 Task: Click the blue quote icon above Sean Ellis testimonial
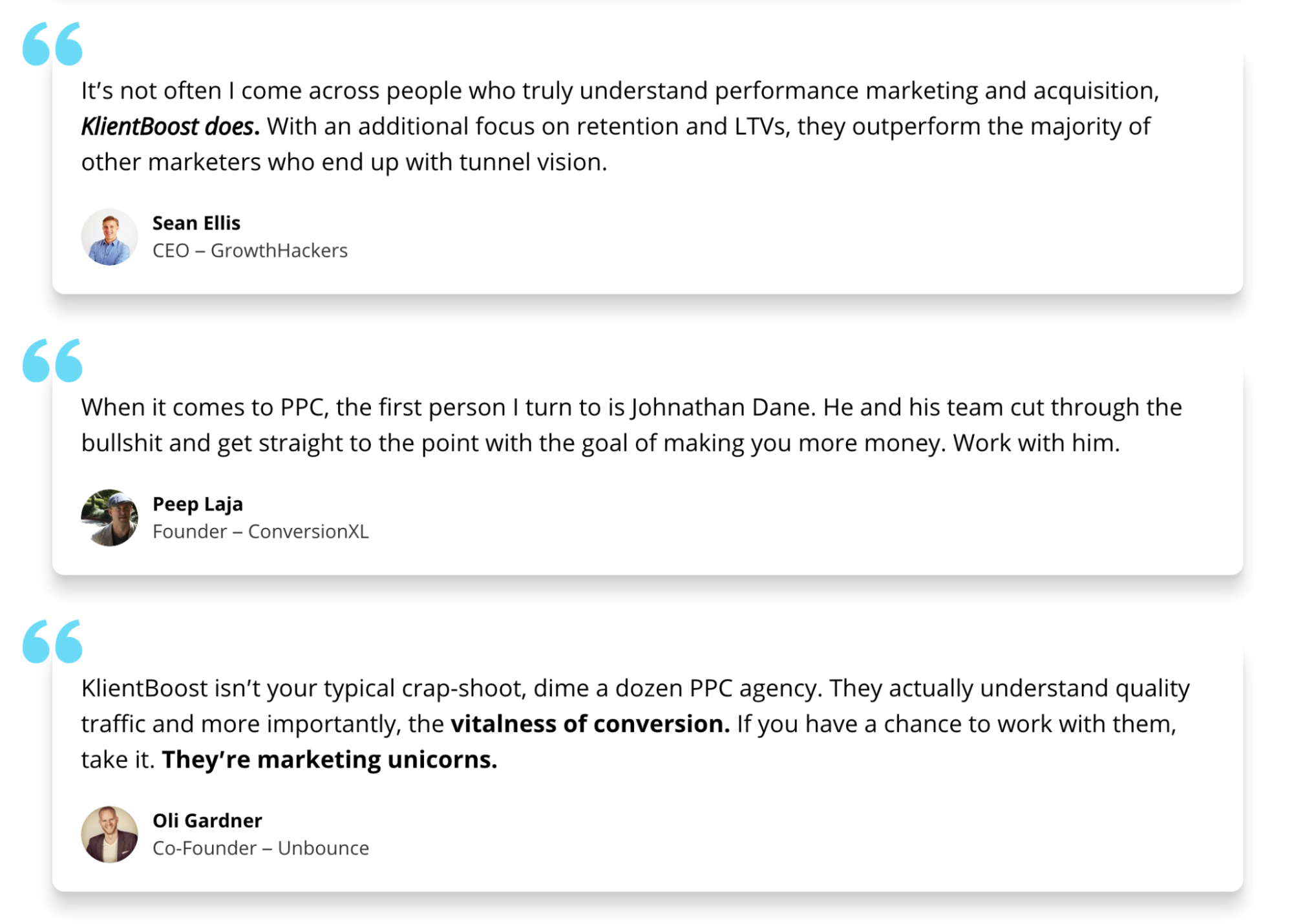[x=52, y=44]
